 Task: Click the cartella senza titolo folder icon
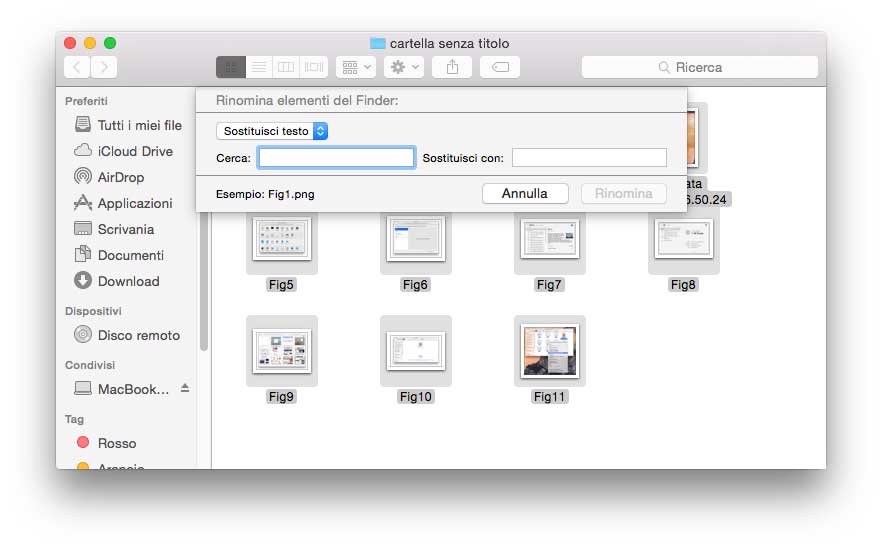pyautogui.click(x=377, y=43)
